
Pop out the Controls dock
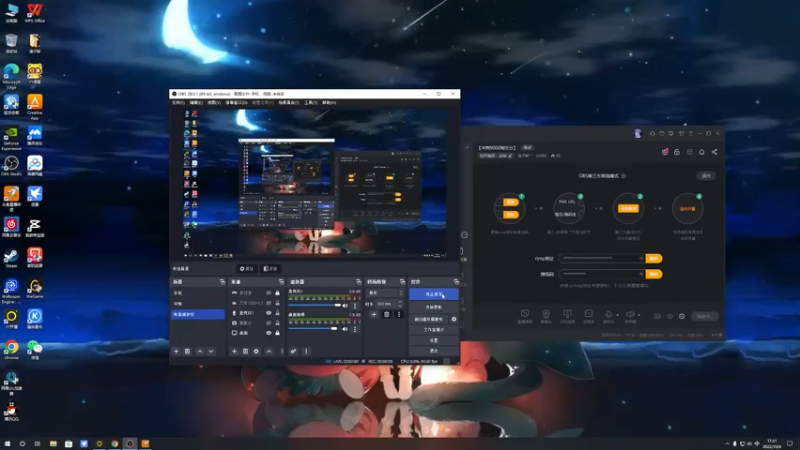click(x=456, y=282)
